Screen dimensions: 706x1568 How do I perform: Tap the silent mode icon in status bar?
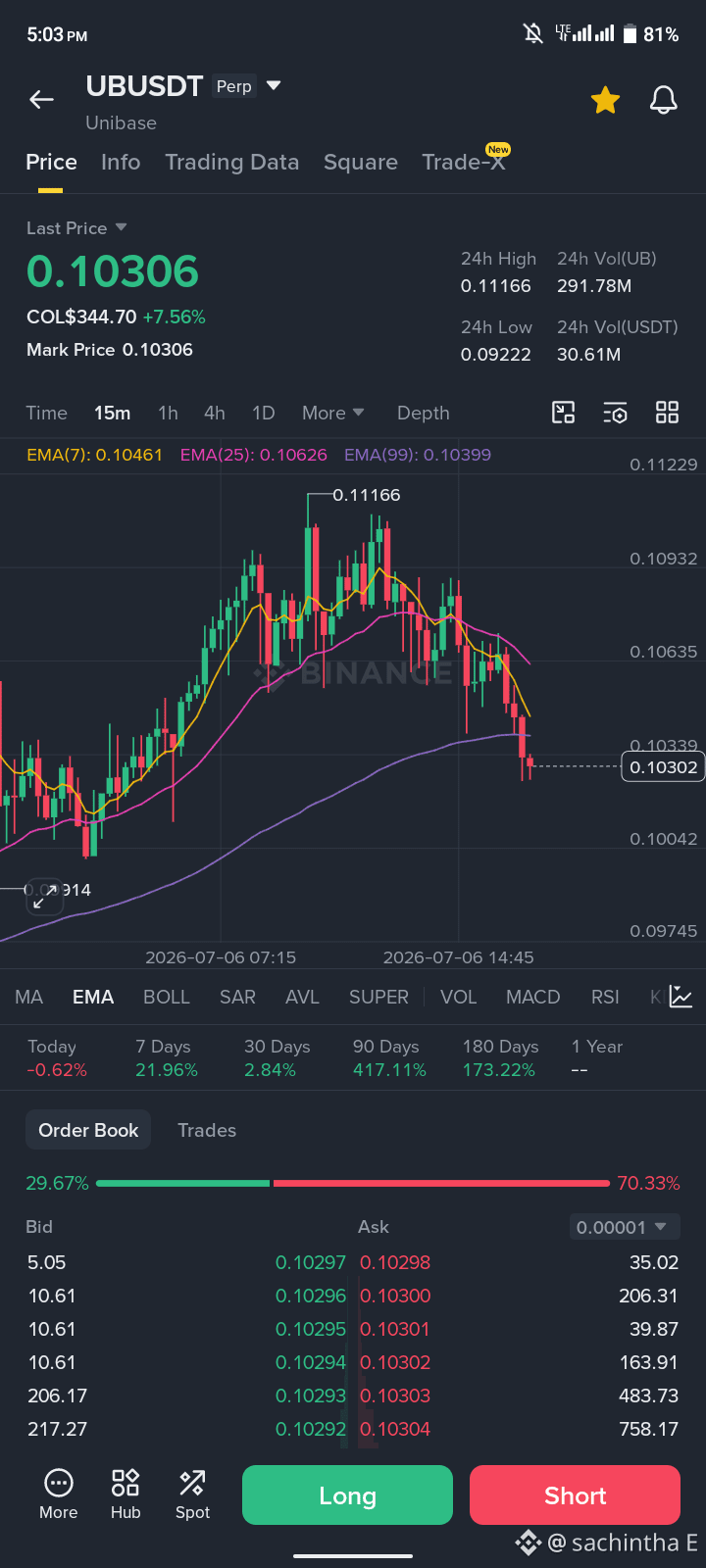[x=533, y=34]
